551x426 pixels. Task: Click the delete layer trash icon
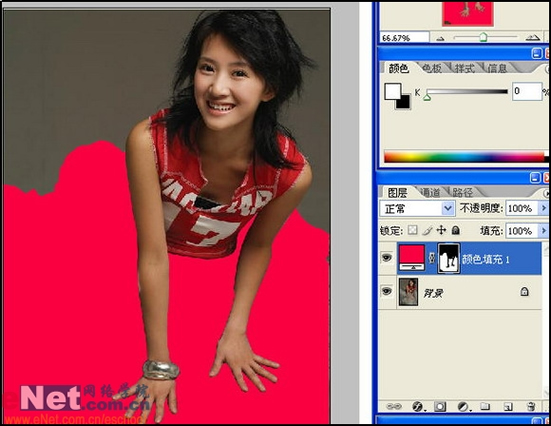[x=531, y=407]
